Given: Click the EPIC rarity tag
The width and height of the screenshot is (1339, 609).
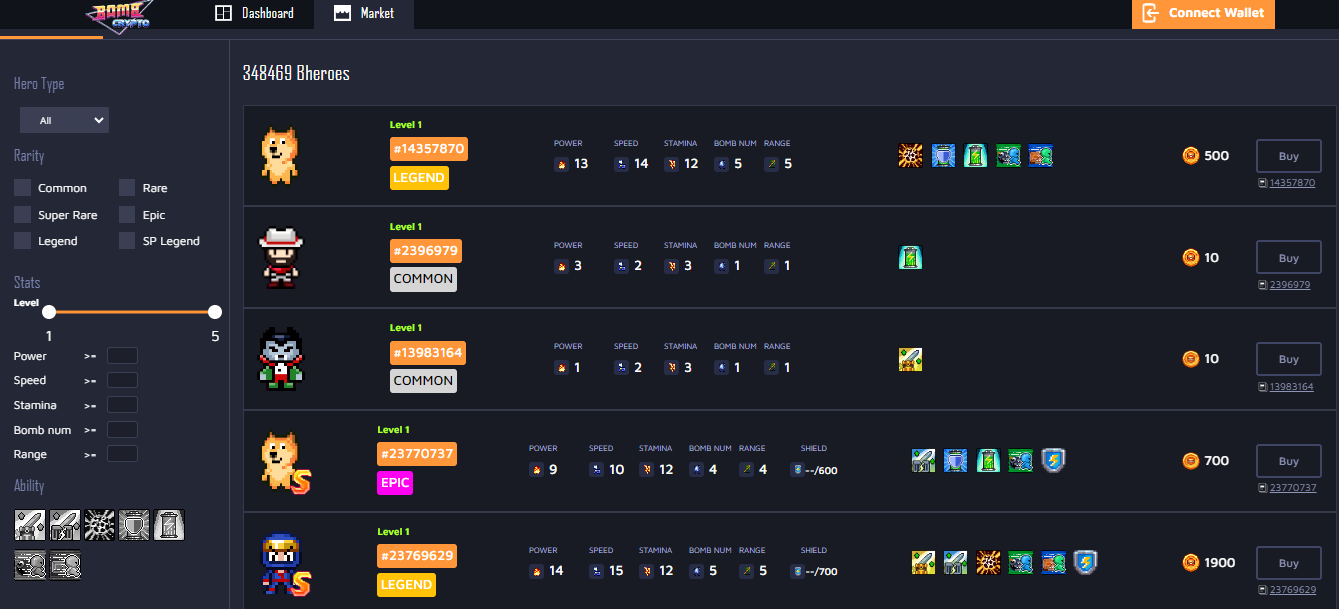Looking at the screenshot, I should click(395, 483).
